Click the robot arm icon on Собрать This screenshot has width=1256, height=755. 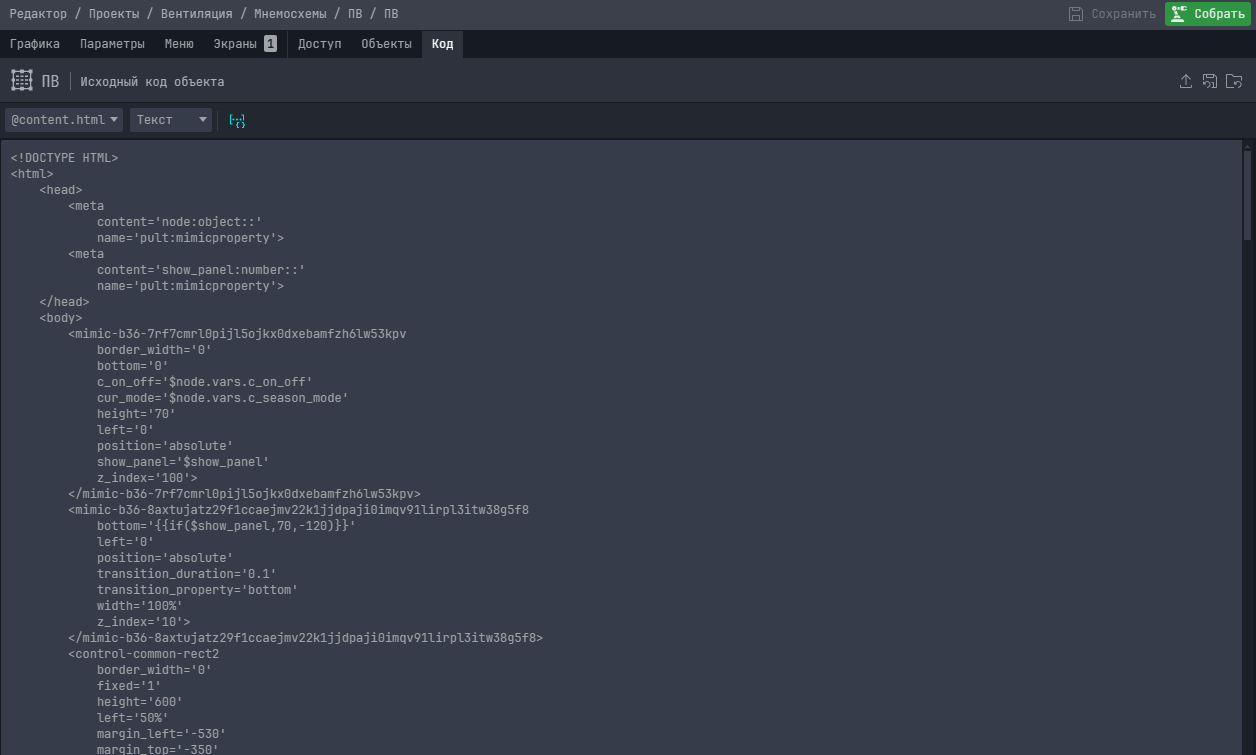click(1179, 14)
